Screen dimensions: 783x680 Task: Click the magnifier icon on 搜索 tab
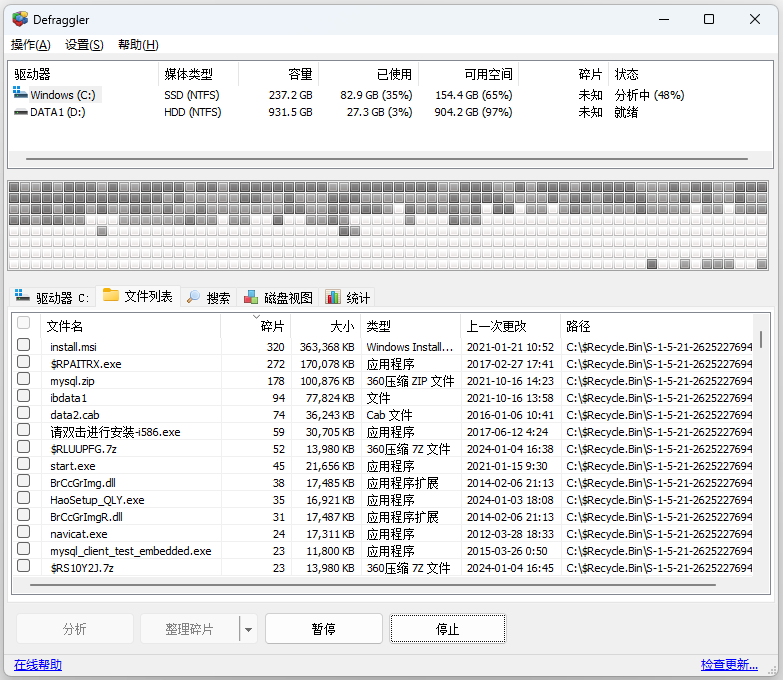coord(193,297)
